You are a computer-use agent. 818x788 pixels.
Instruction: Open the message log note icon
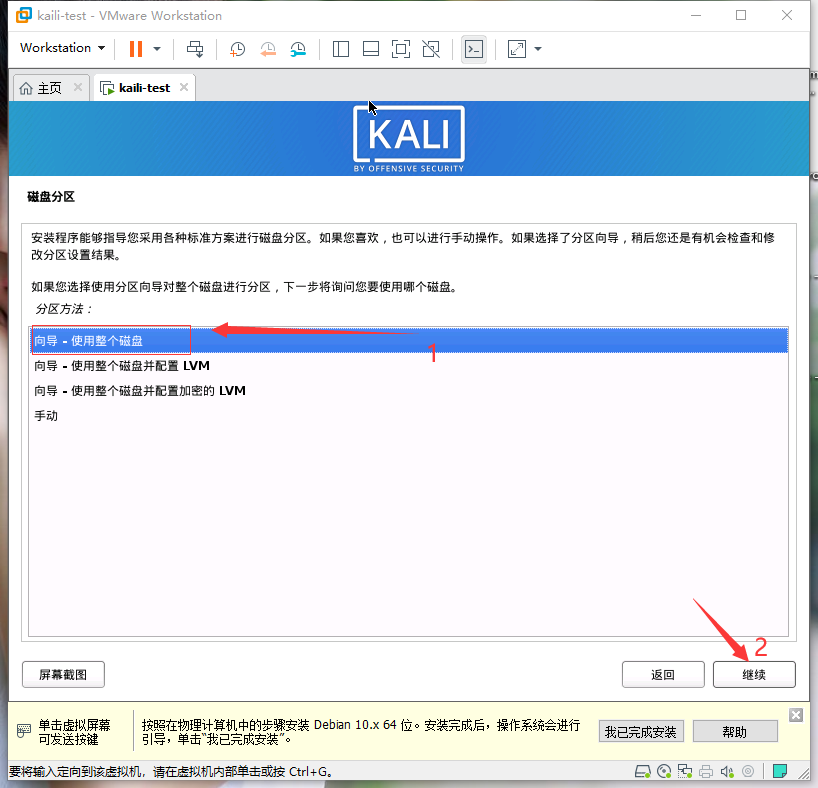[x=780, y=771]
